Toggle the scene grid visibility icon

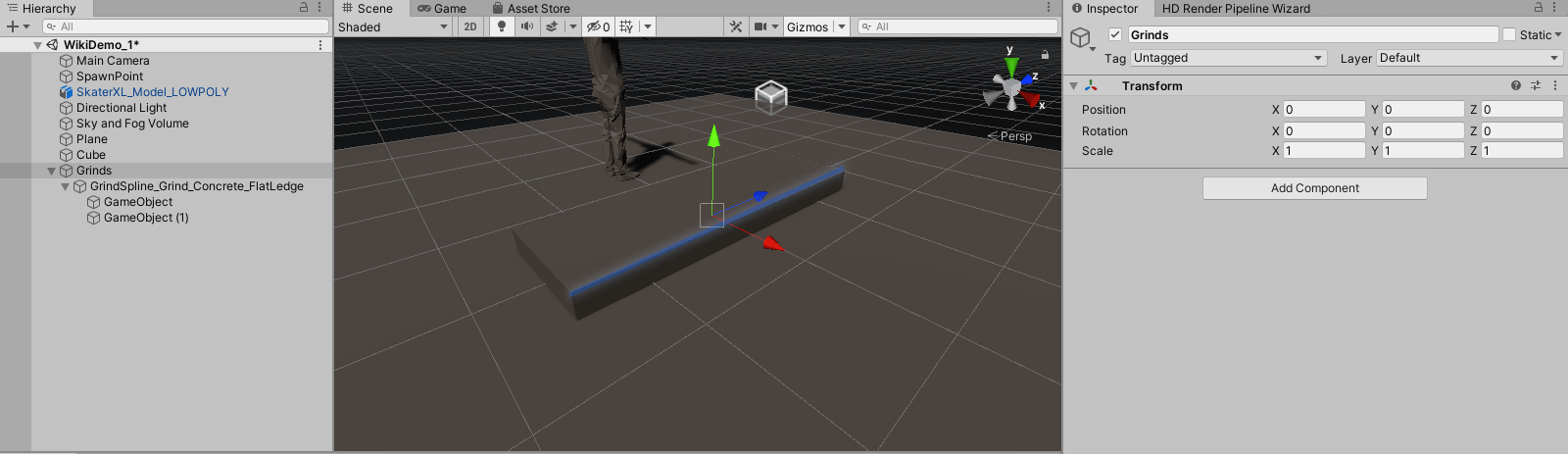[627, 26]
